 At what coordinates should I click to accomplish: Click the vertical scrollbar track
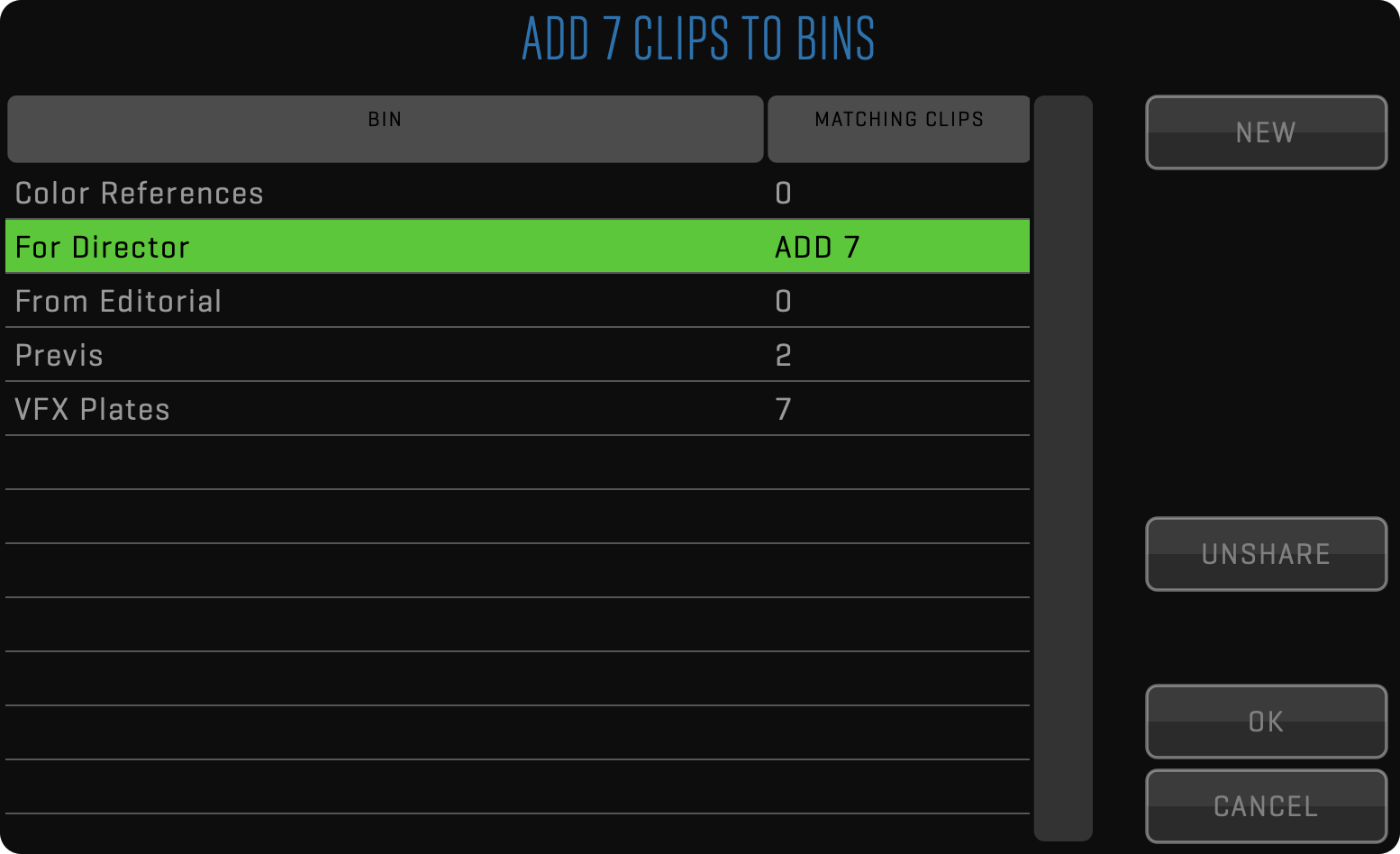point(1063,468)
